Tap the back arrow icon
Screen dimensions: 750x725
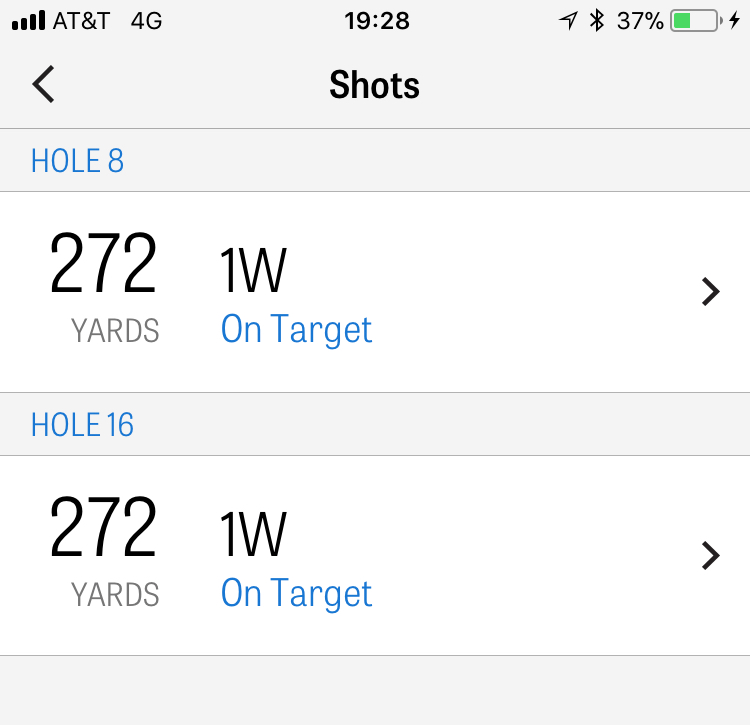(43, 85)
